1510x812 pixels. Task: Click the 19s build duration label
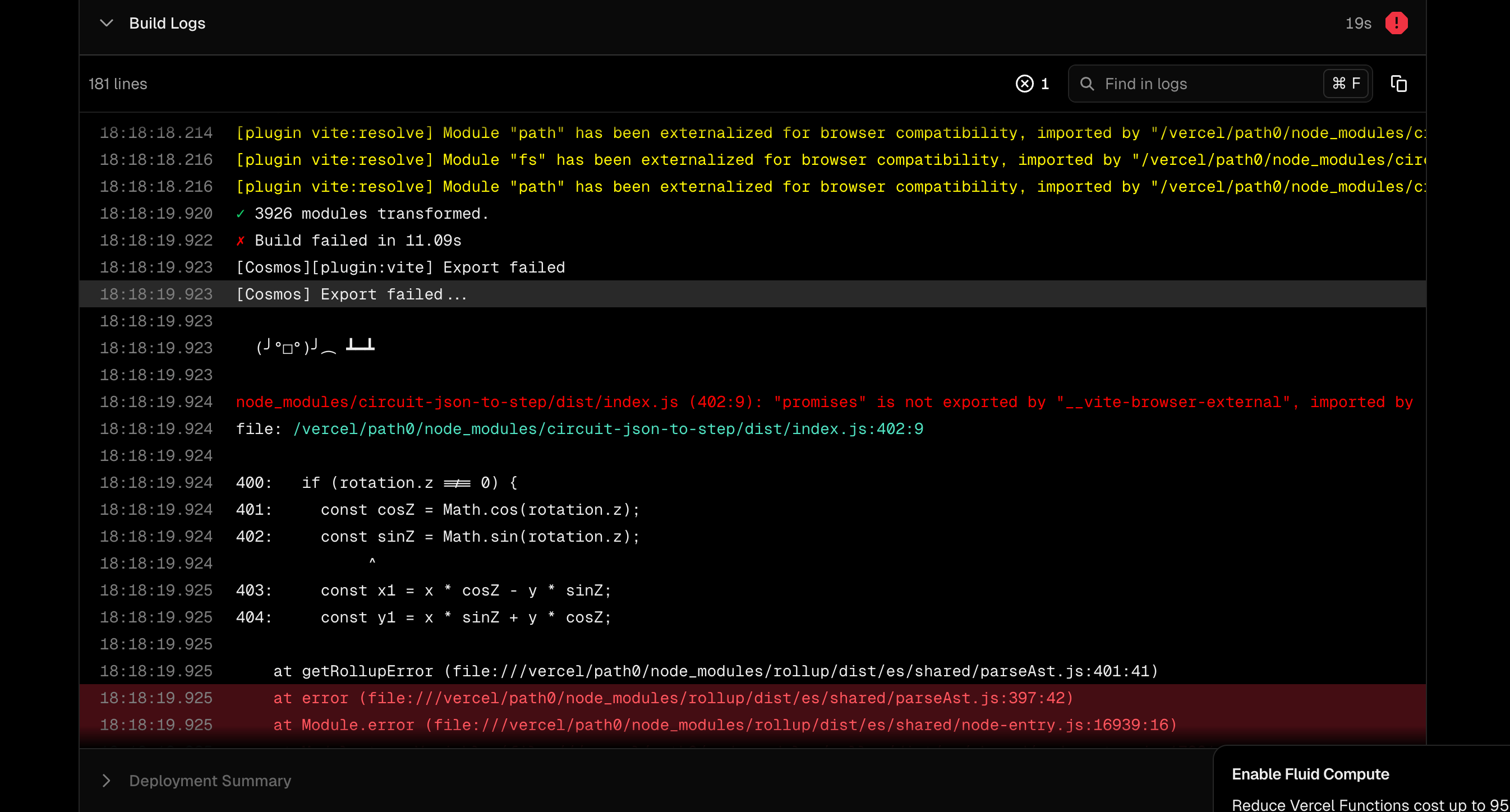(x=1357, y=24)
